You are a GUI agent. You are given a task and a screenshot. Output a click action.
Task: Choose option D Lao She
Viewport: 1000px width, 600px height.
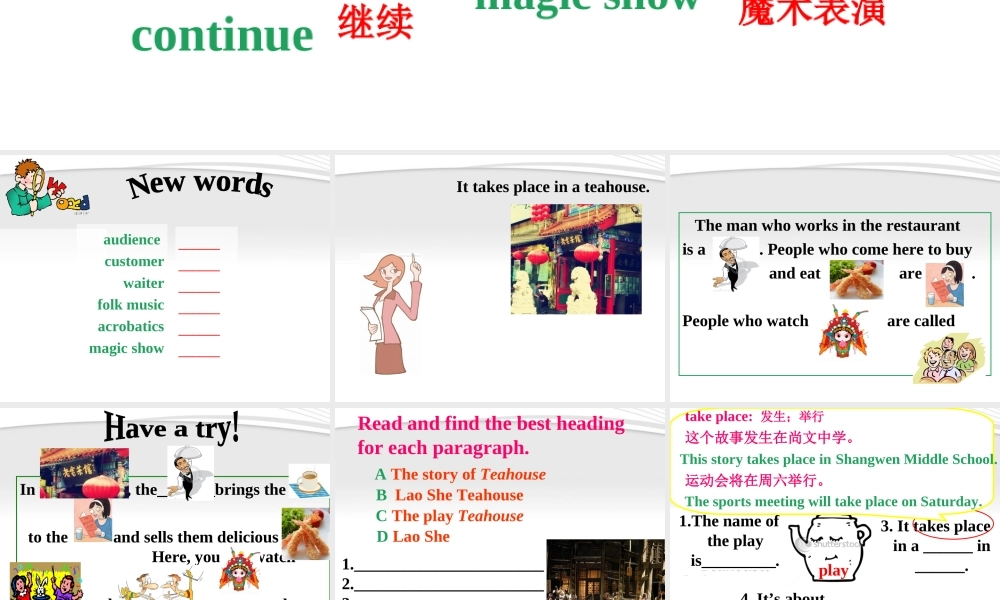pyautogui.click(x=413, y=537)
